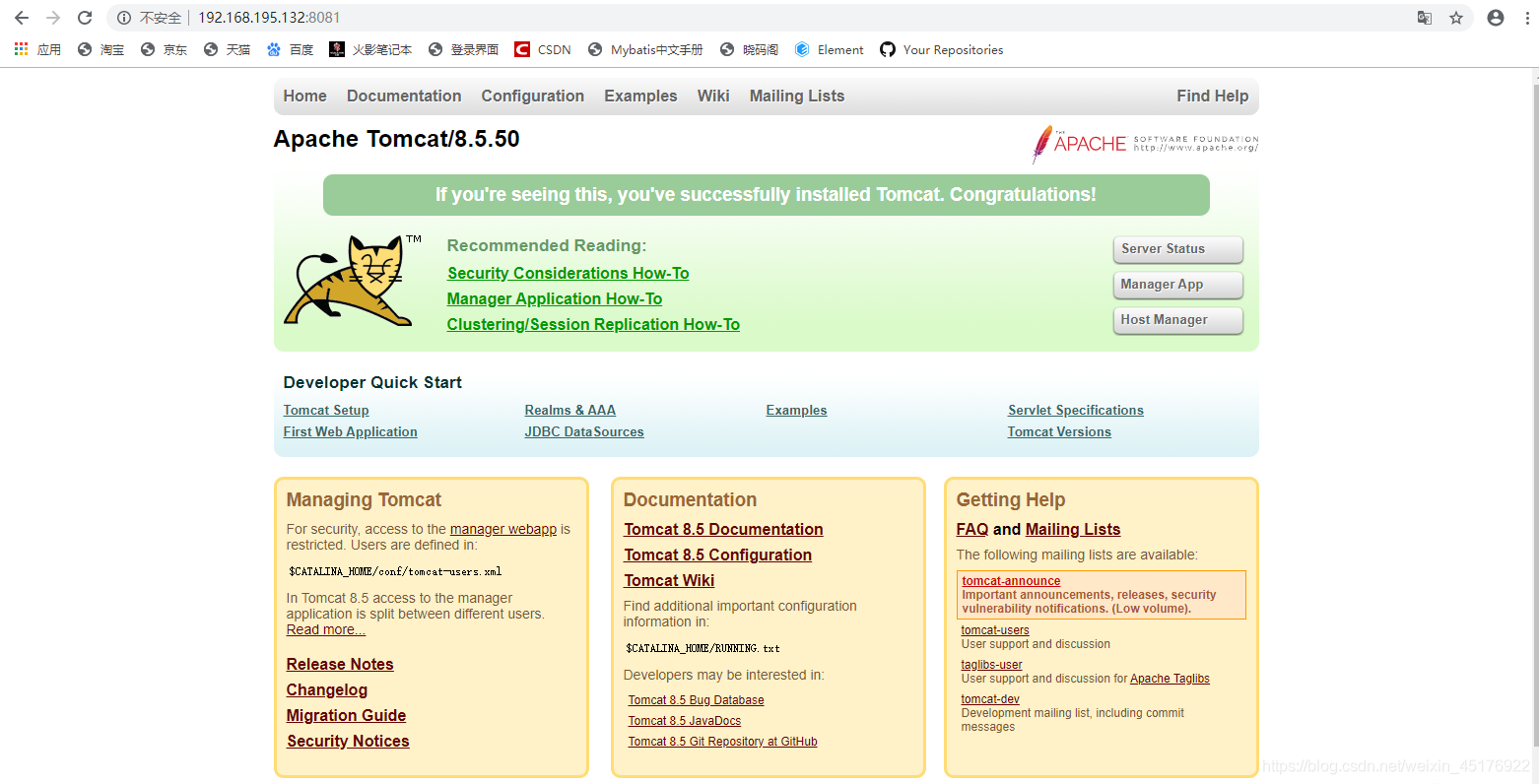The image size is (1539, 784).
Task: Open Tomcat 8.5 Git Repository at GitHub
Action: click(723, 742)
